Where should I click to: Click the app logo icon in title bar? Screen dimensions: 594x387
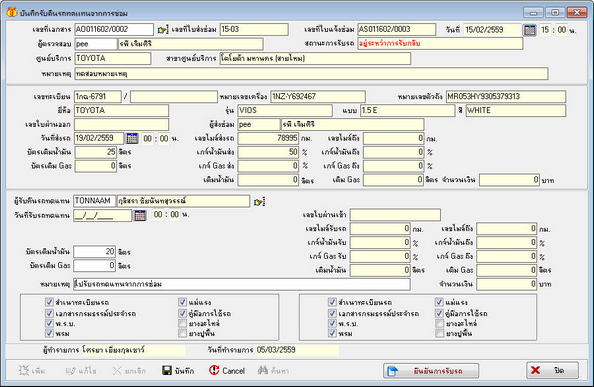12,12
